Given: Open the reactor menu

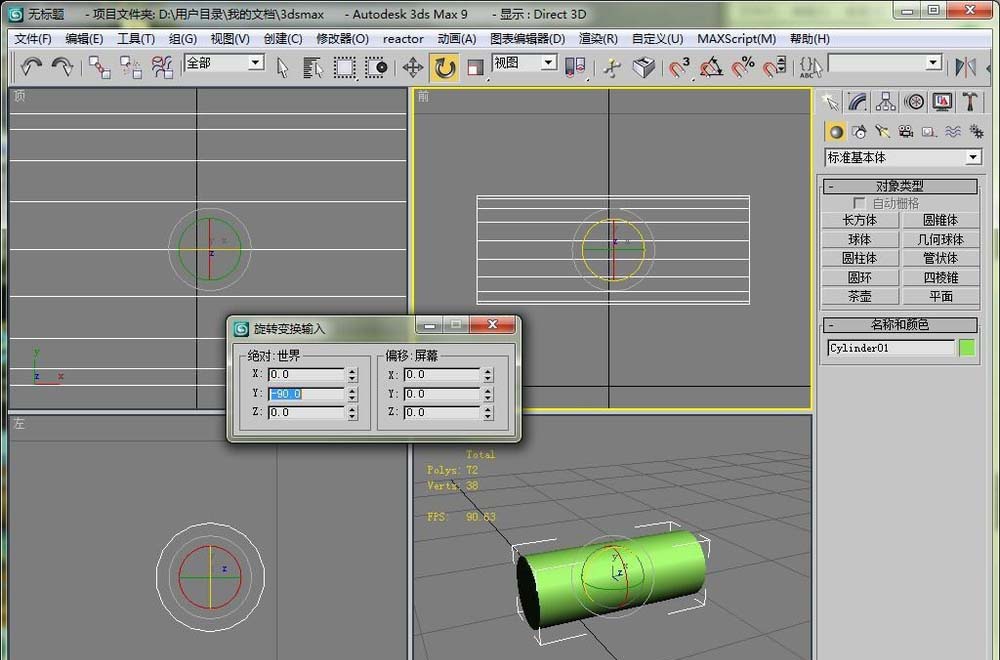Looking at the screenshot, I should (x=403, y=39).
